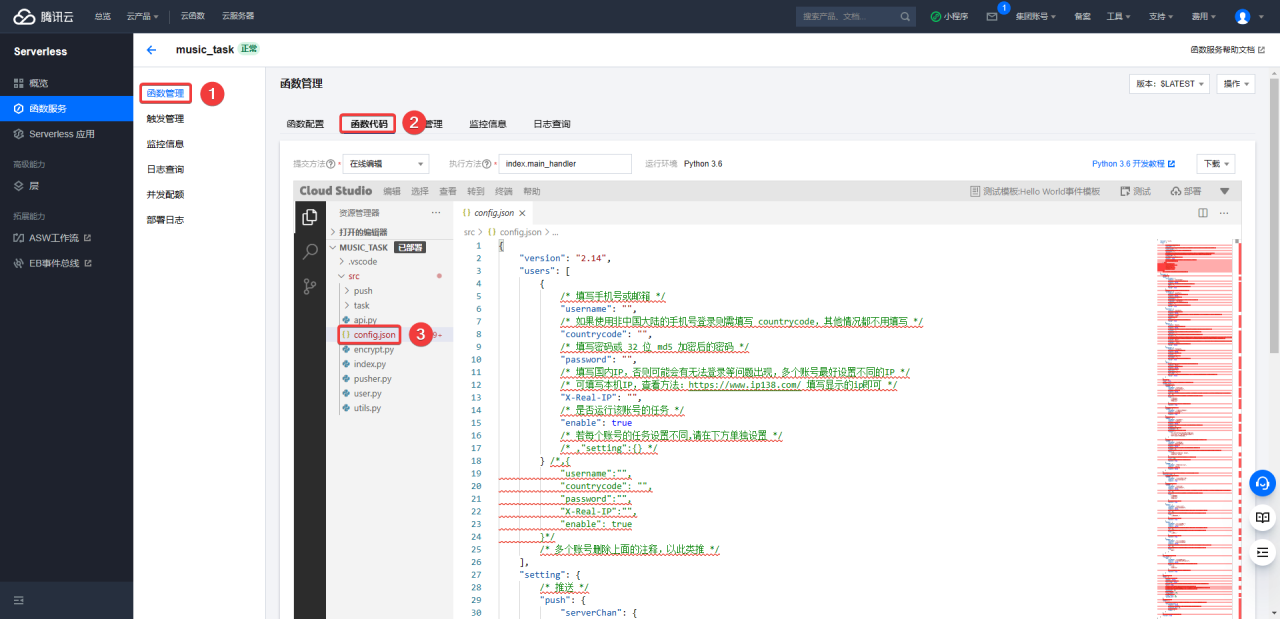Image resolution: width=1280 pixels, height=619 pixels.
Task: Select index.py in the file explorer
Action: (369, 364)
